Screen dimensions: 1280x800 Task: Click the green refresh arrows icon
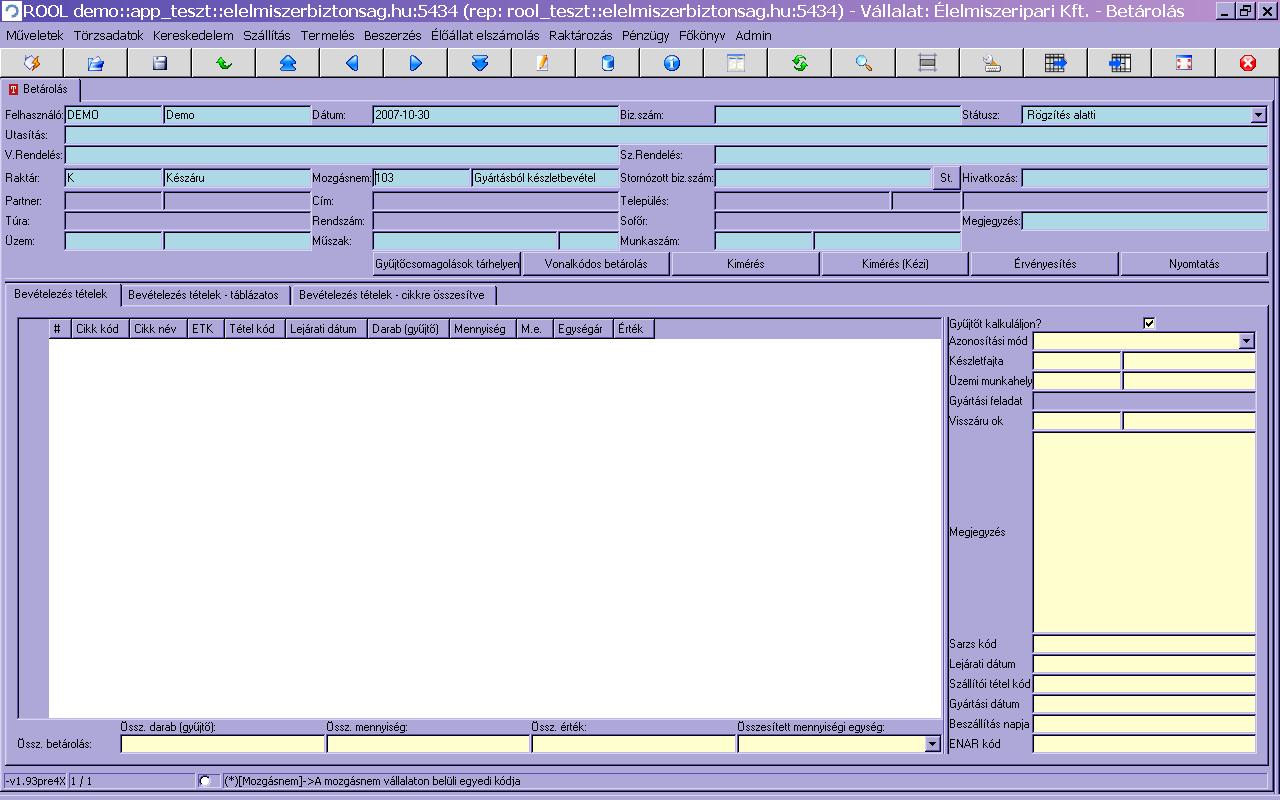800,63
